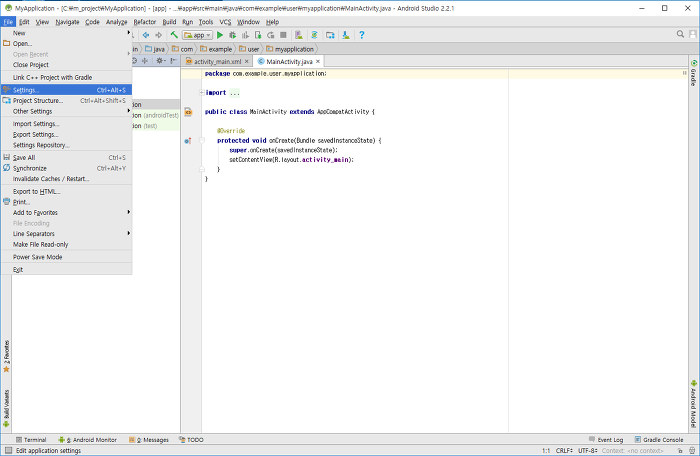700x456 pixels.
Task: Choose Project Structure... menu item
Action: [x=66, y=100]
